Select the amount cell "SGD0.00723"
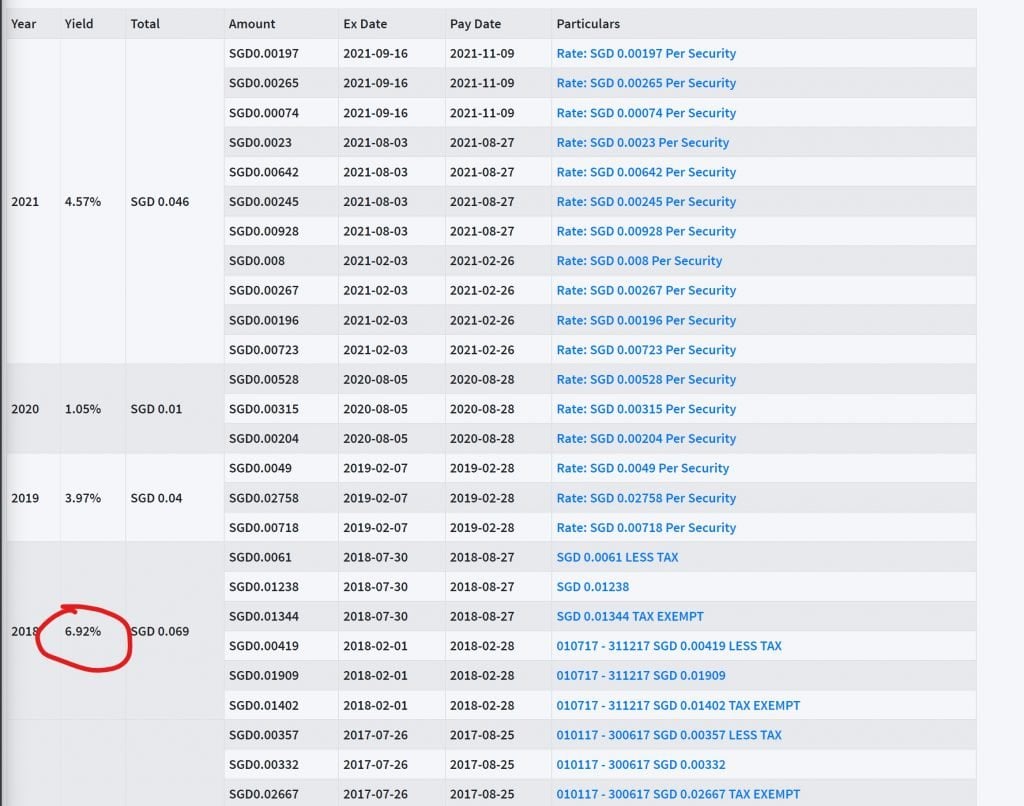This screenshot has height=806, width=1024. point(264,349)
